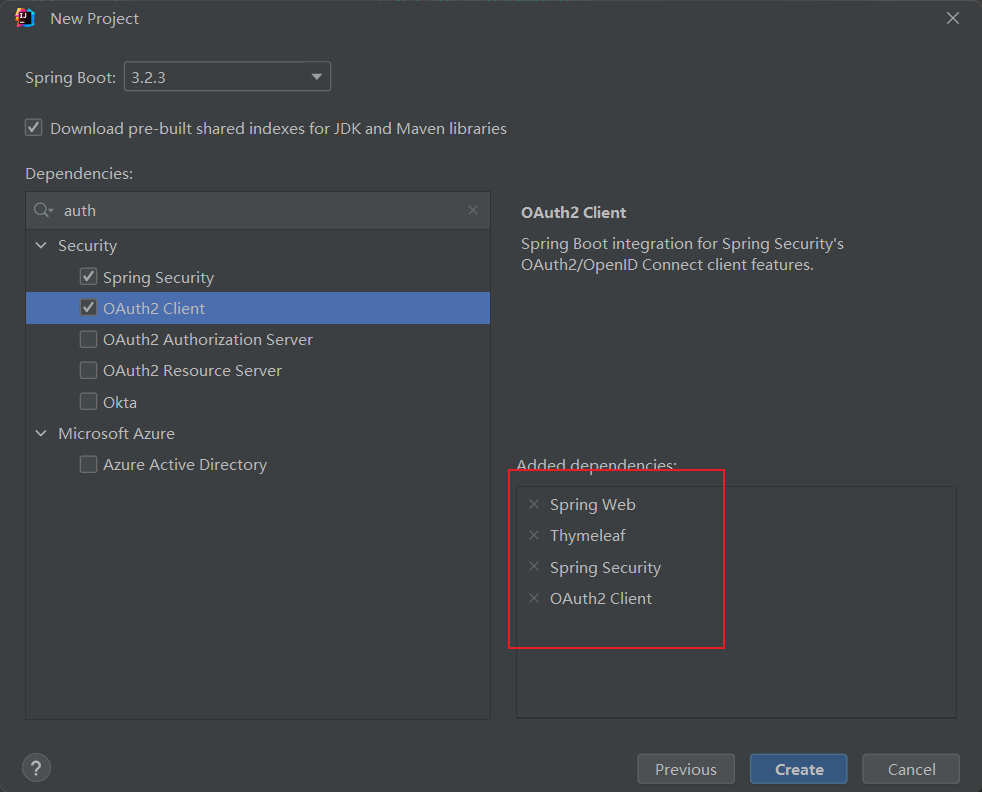Uncheck the Spring Security checkbox
This screenshot has height=792, width=982.
click(x=89, y=277)
